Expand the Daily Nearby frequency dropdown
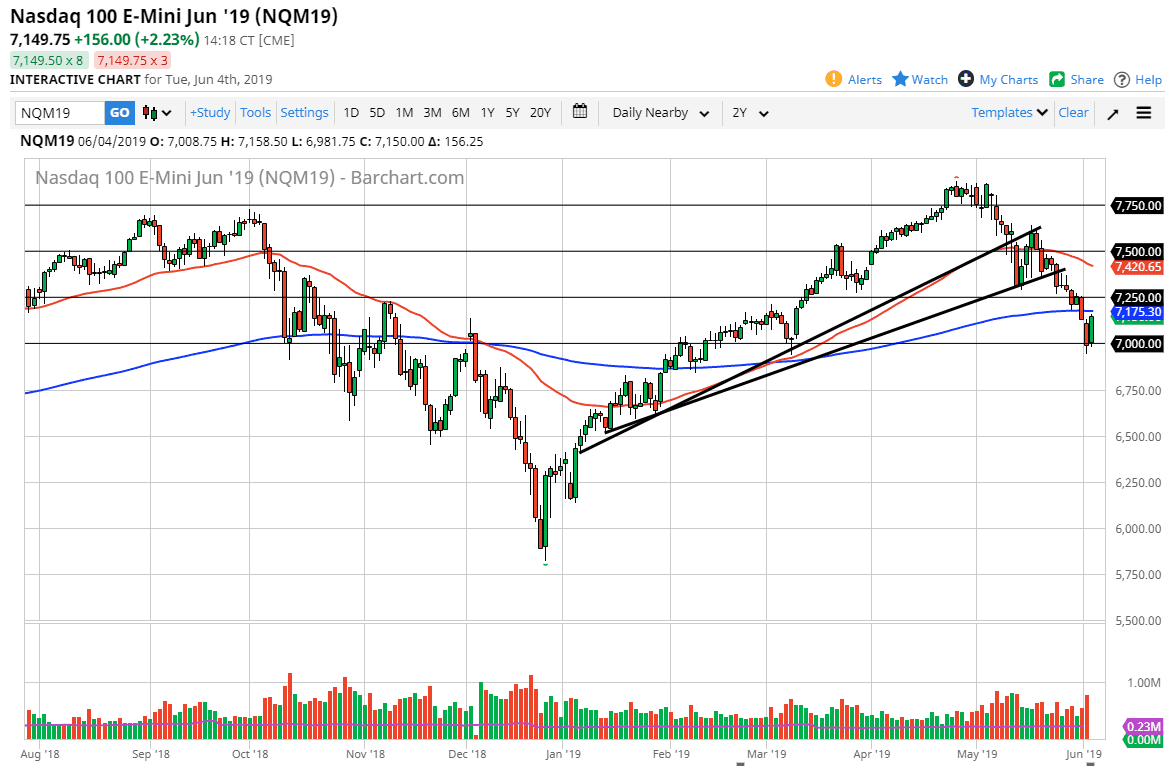This screenshot has width=1173, height=766. (x=661, y=113)
